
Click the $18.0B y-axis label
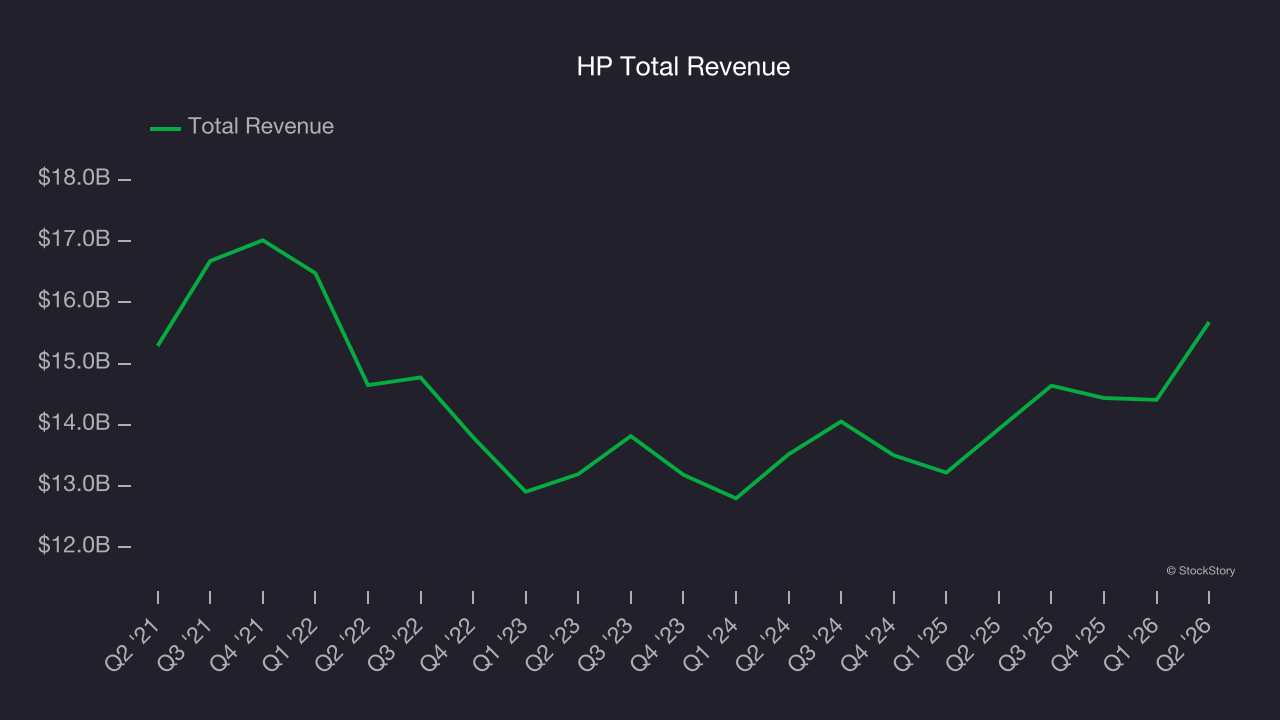pyautogui.click(x=74, y=178)
